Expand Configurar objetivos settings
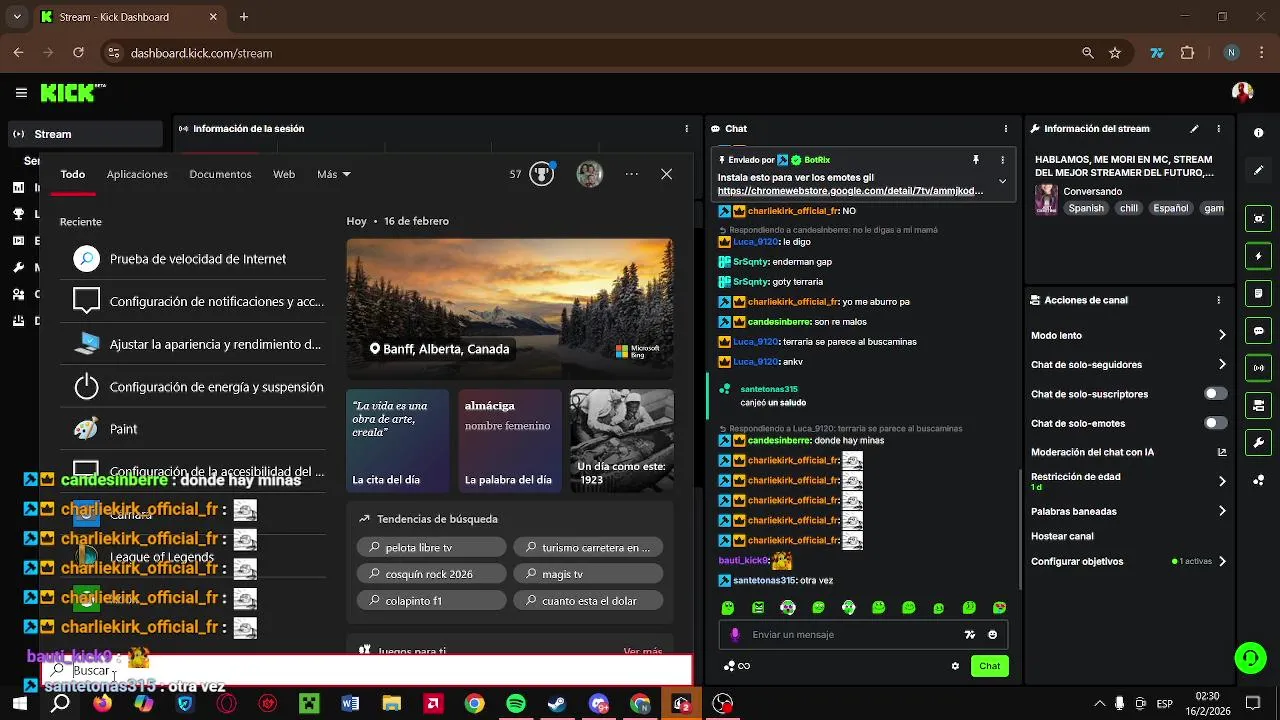 1222,562
